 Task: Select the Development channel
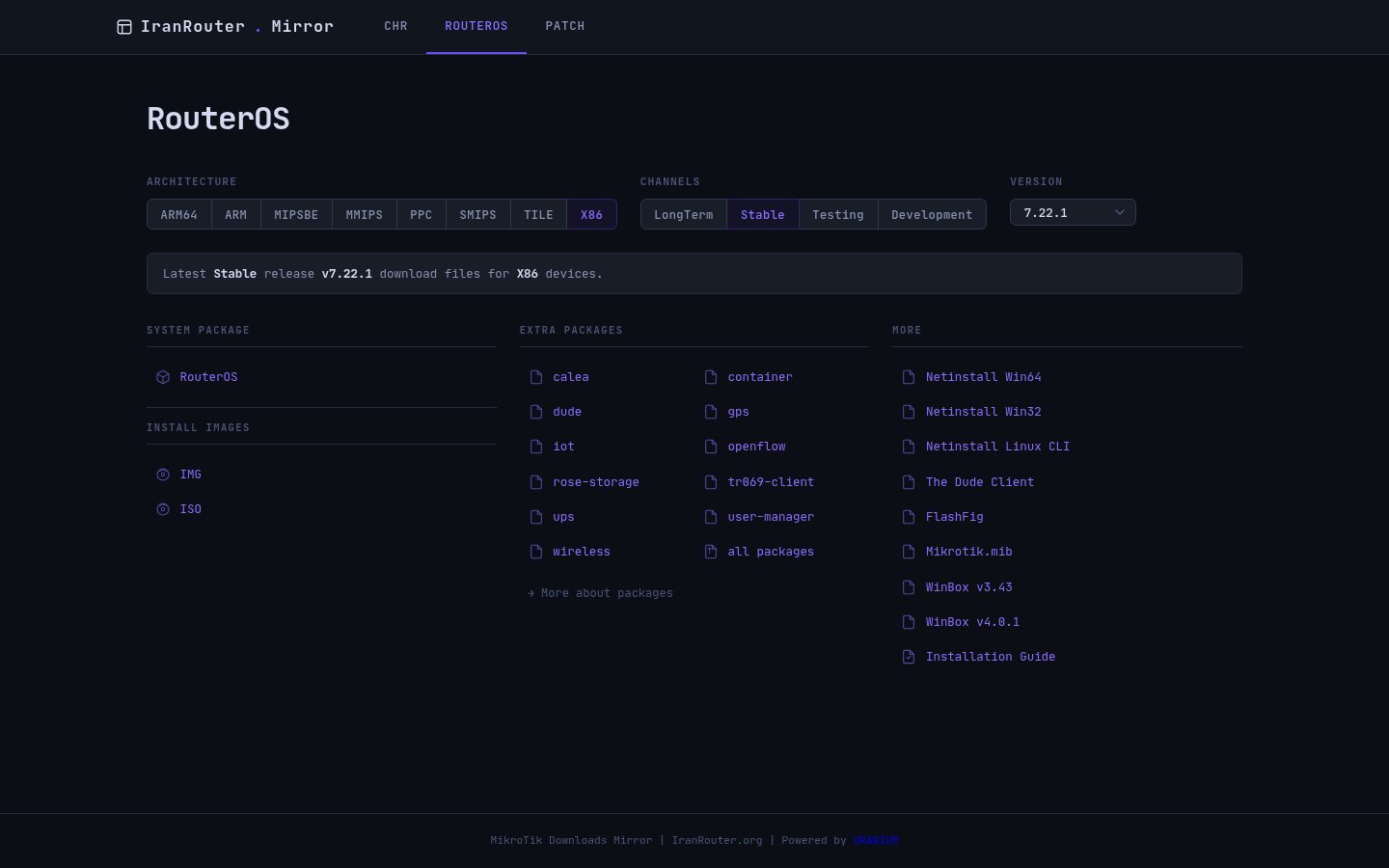pyautogui.click(x=932, y=214)
